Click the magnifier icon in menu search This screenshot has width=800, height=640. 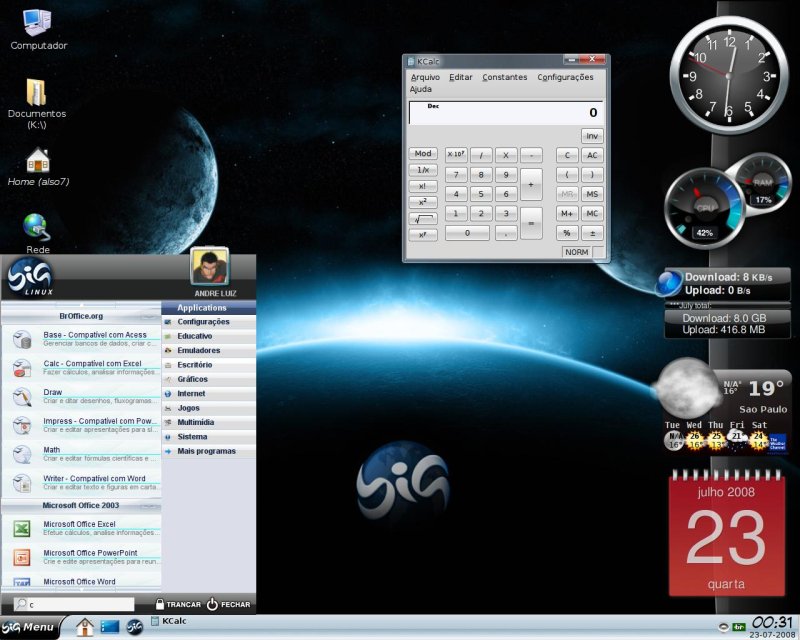click(21, 604)
